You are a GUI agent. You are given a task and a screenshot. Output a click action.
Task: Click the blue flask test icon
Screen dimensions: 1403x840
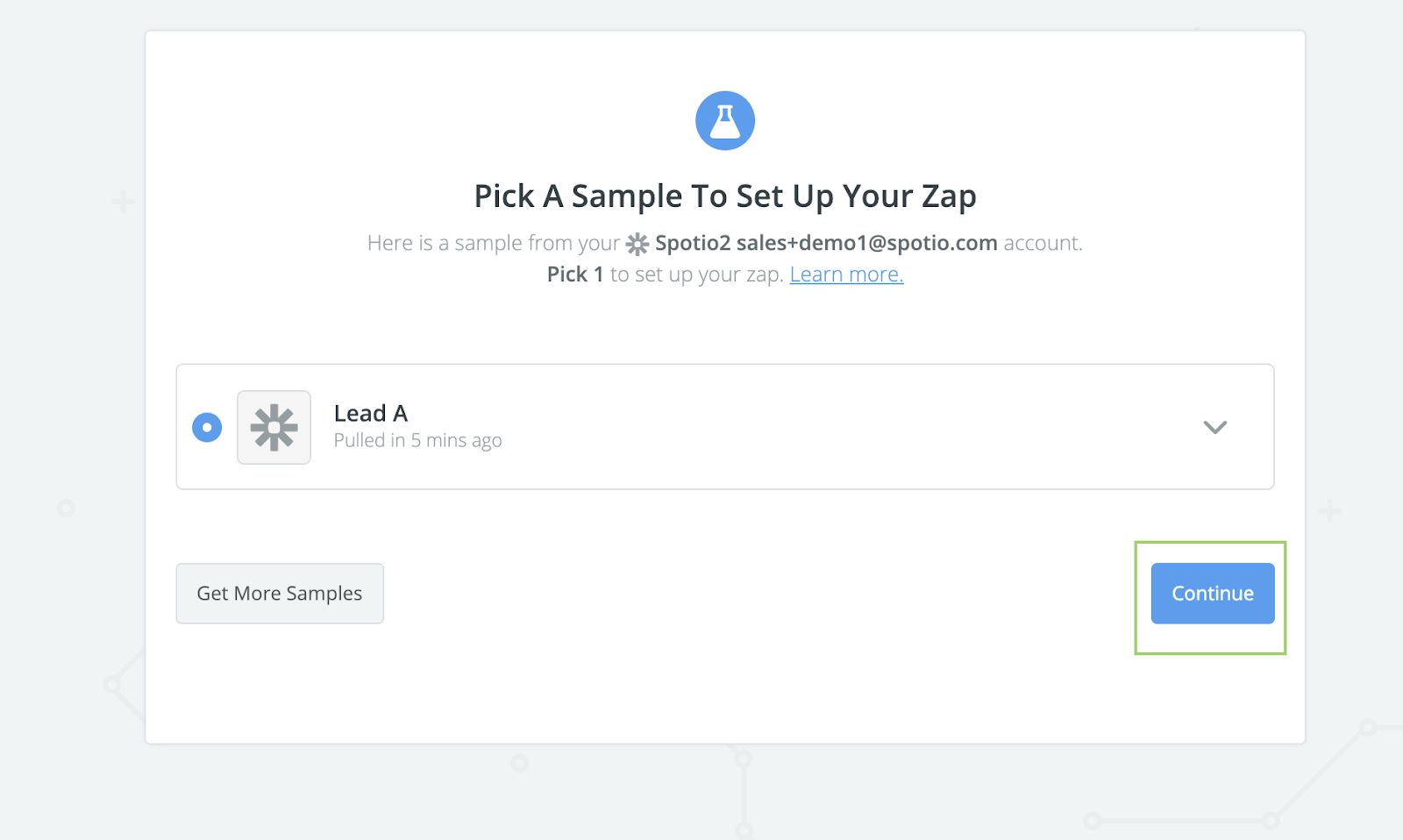tap(725, 121)
